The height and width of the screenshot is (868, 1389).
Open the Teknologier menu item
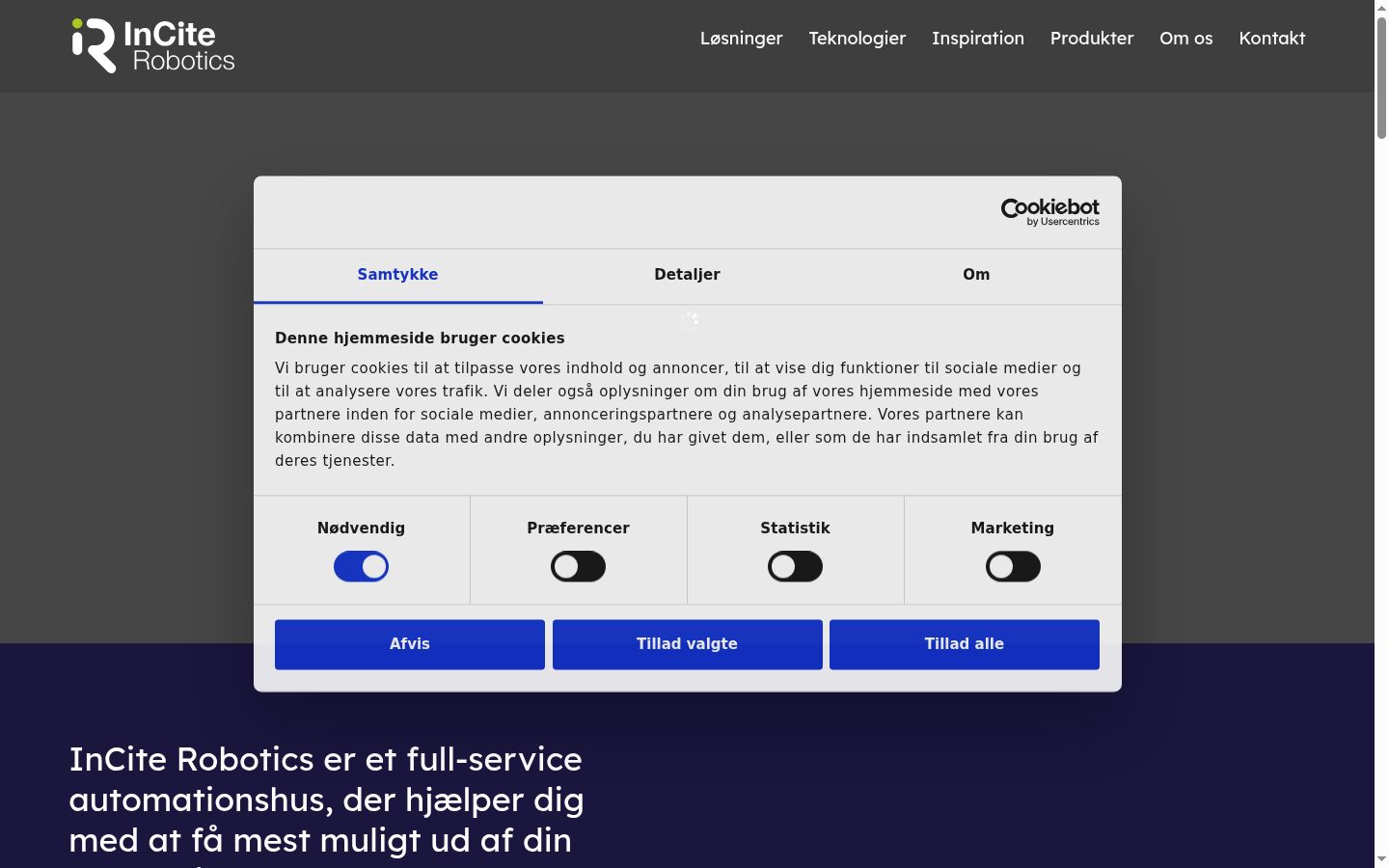point(858,39)
